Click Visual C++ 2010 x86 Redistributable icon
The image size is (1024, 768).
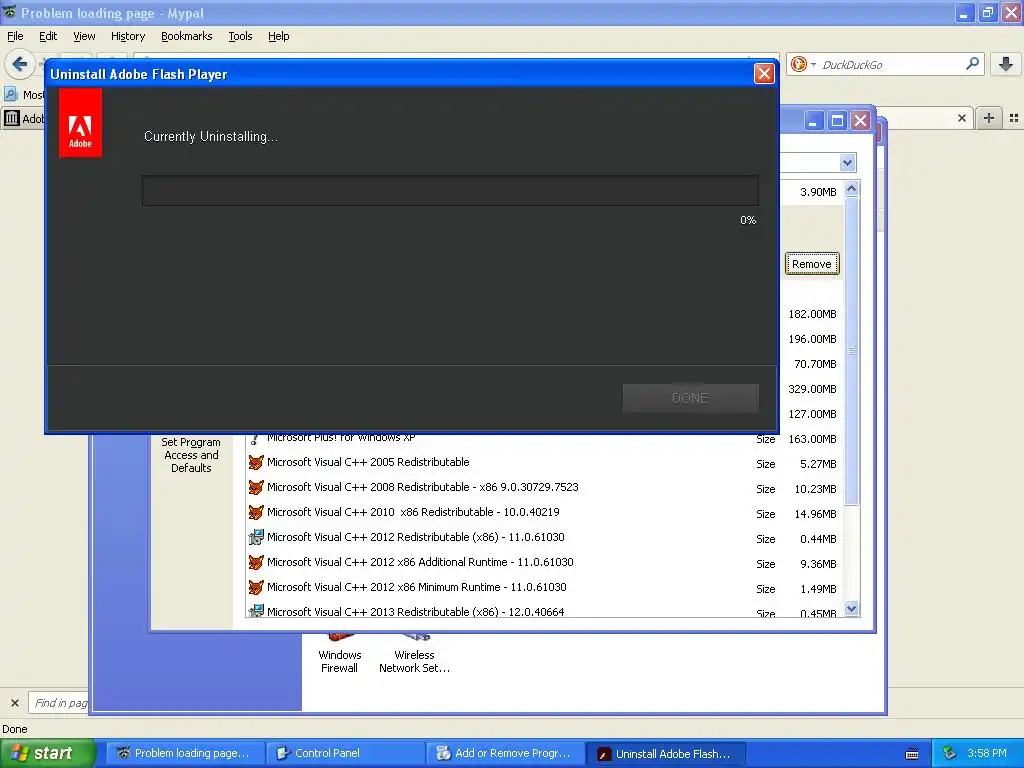[x=255, y=513]
